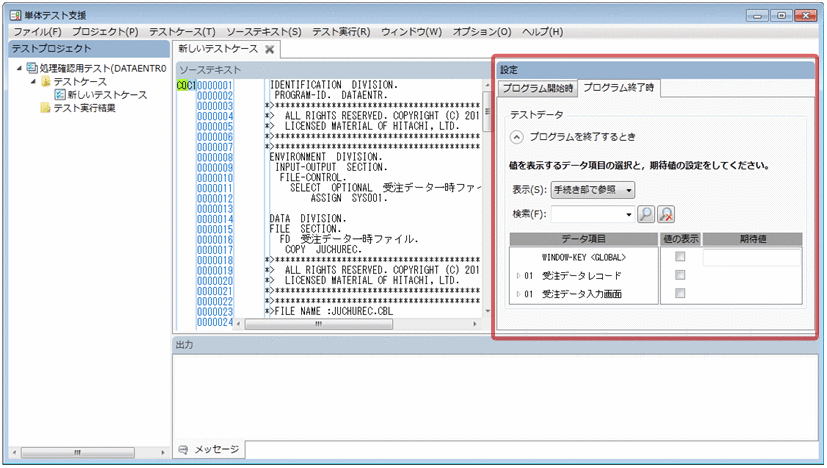Maximize the 単体テスト支援 window
The width and height of the screenshot is (827, 468).
pyautogui.click(x=781, y=16)
